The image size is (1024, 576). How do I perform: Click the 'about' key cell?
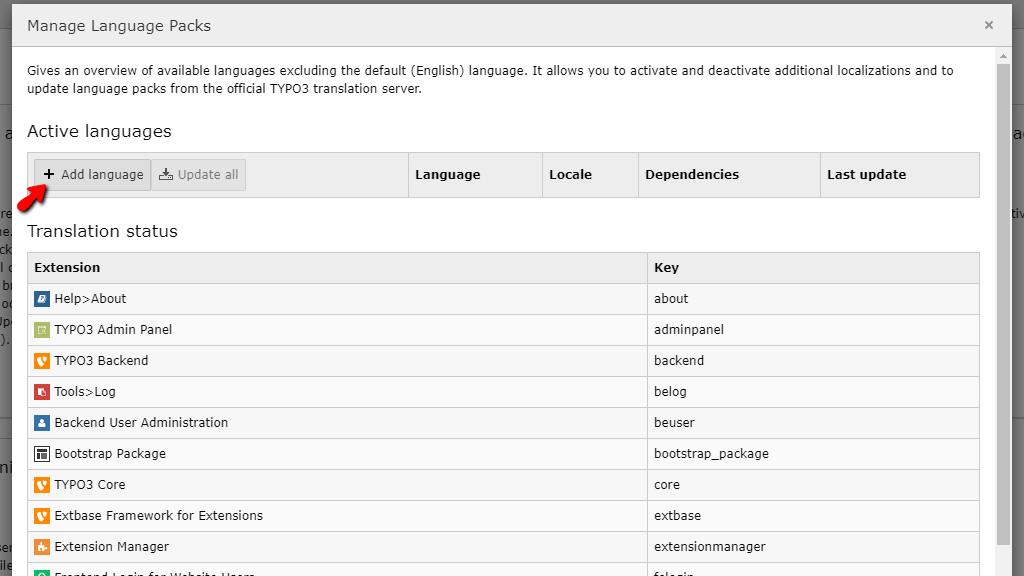pos(813,299)
